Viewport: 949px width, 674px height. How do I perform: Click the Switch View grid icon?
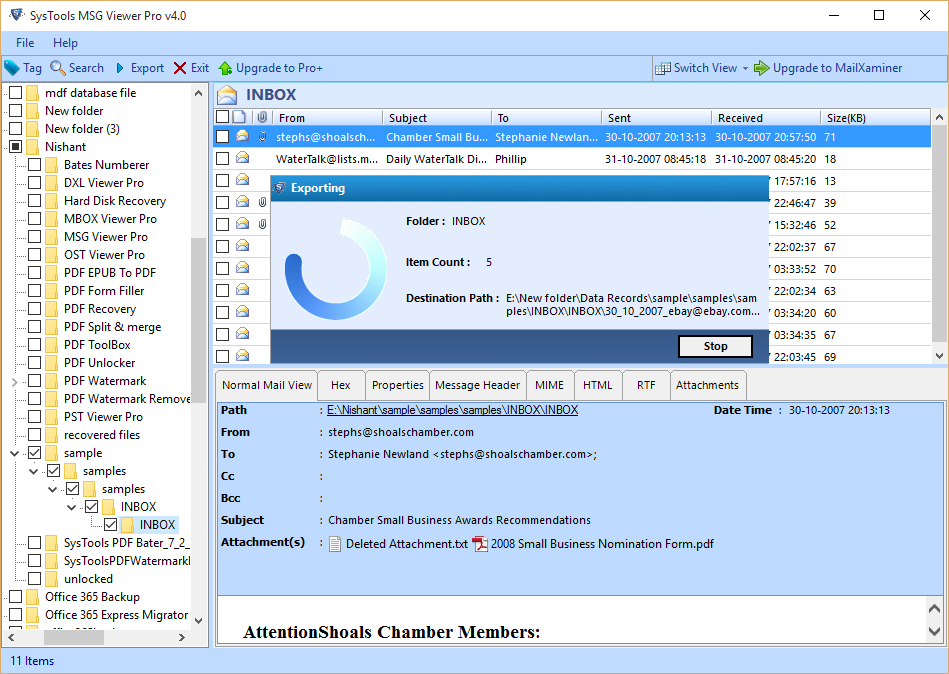tap(663, 68)
